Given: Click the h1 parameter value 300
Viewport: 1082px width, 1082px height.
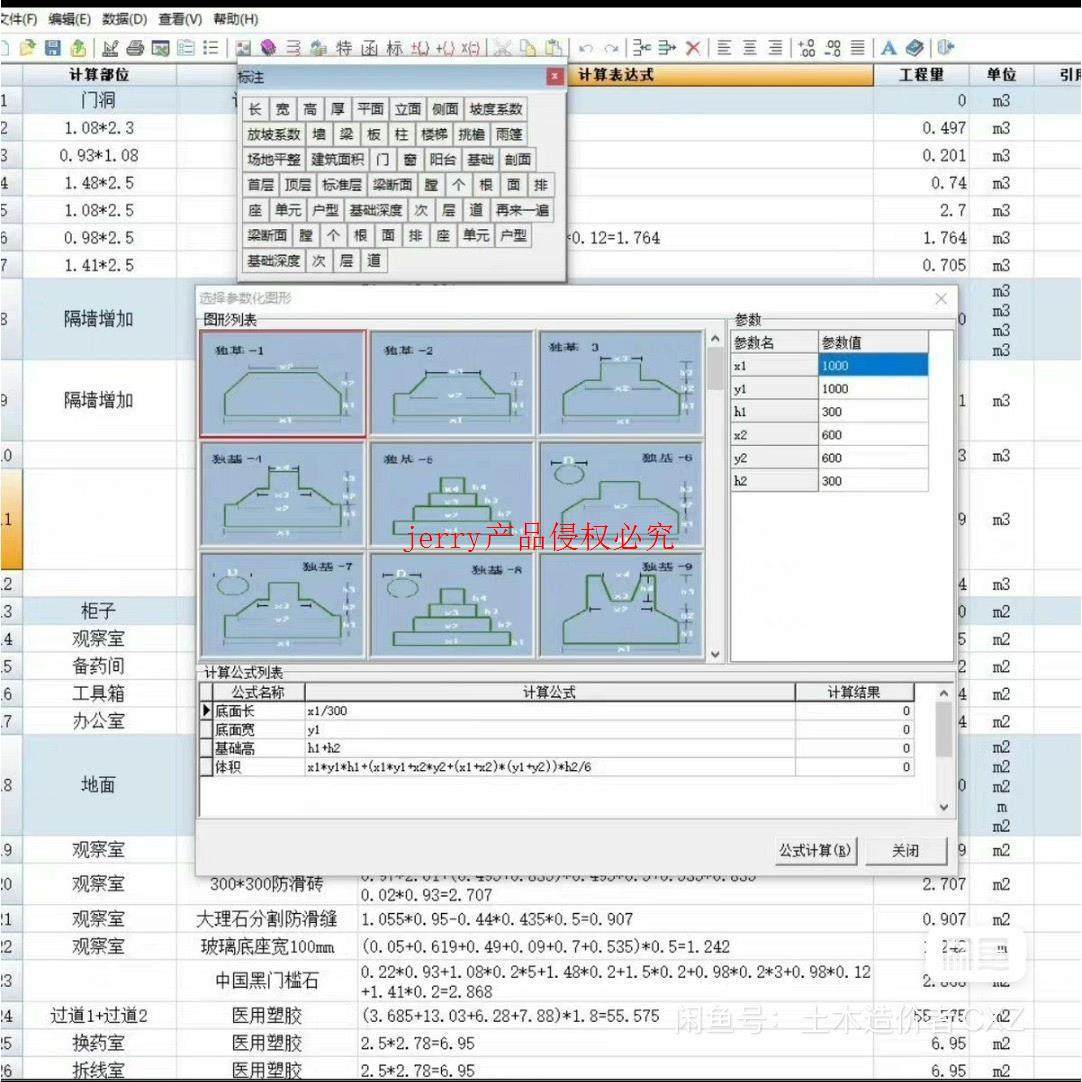Looking at the screenshot, I should tap(873, 411).
